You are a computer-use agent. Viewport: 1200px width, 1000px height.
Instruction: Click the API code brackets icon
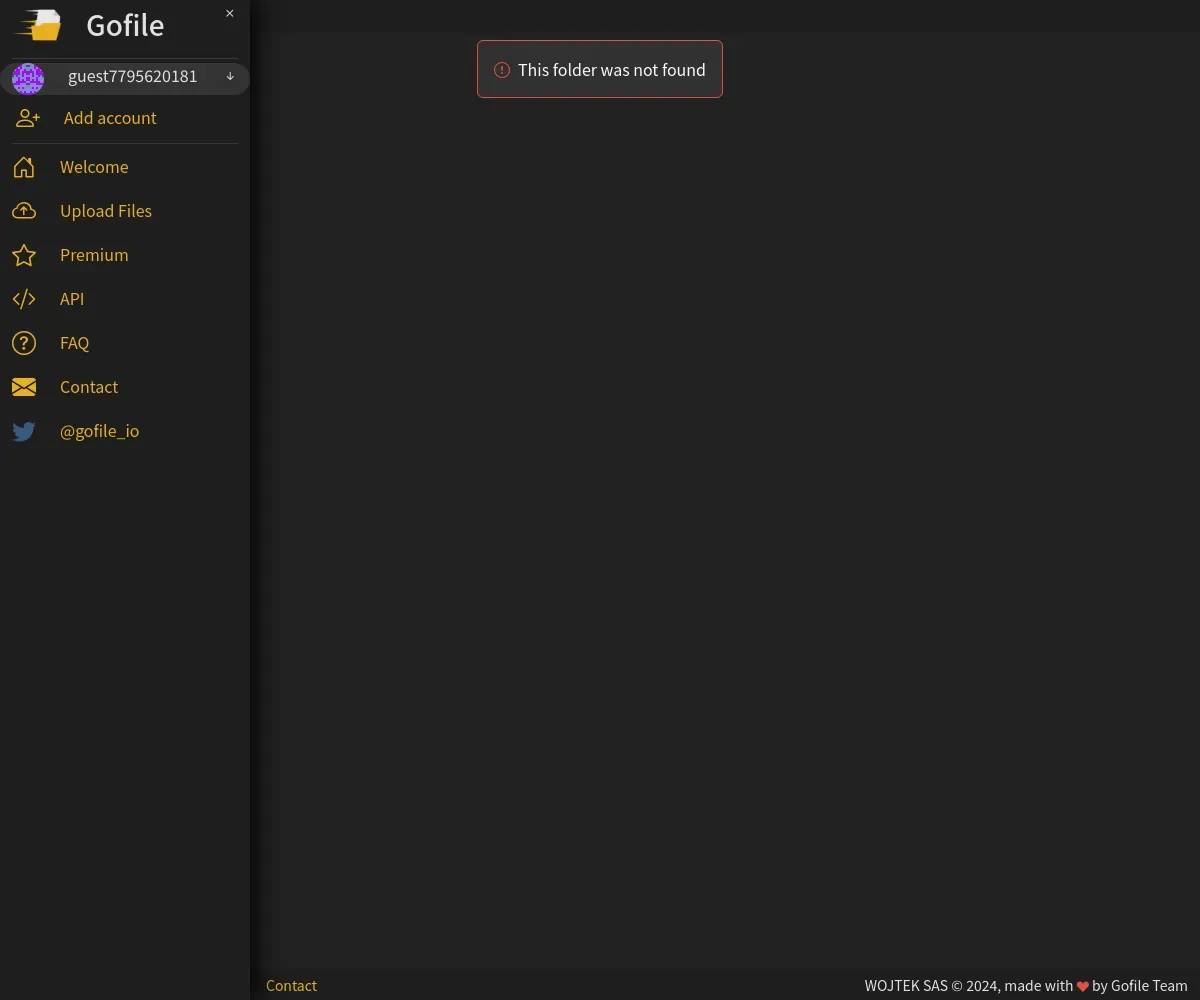click(24, 299)
